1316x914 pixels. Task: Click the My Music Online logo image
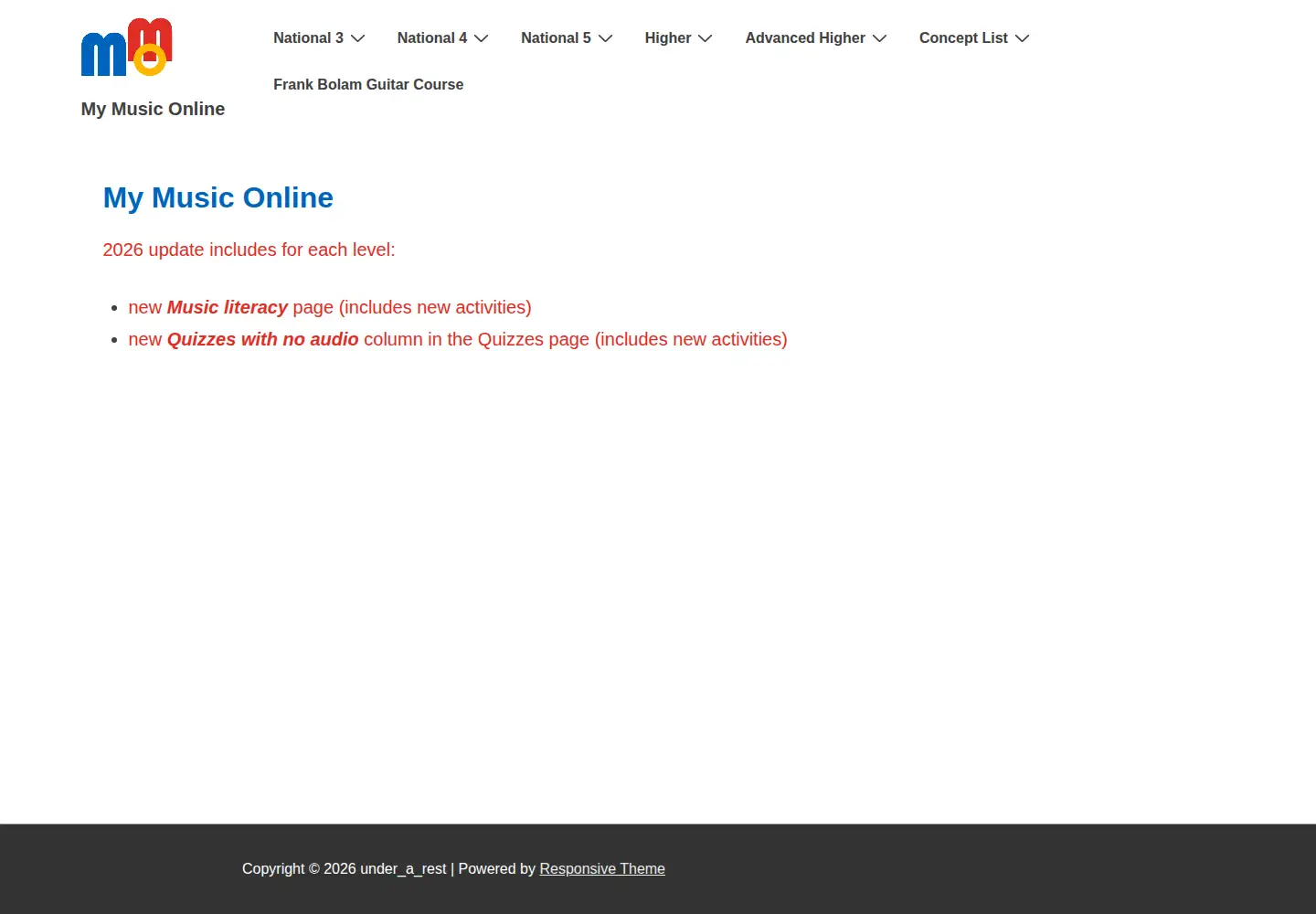point(126,47)
